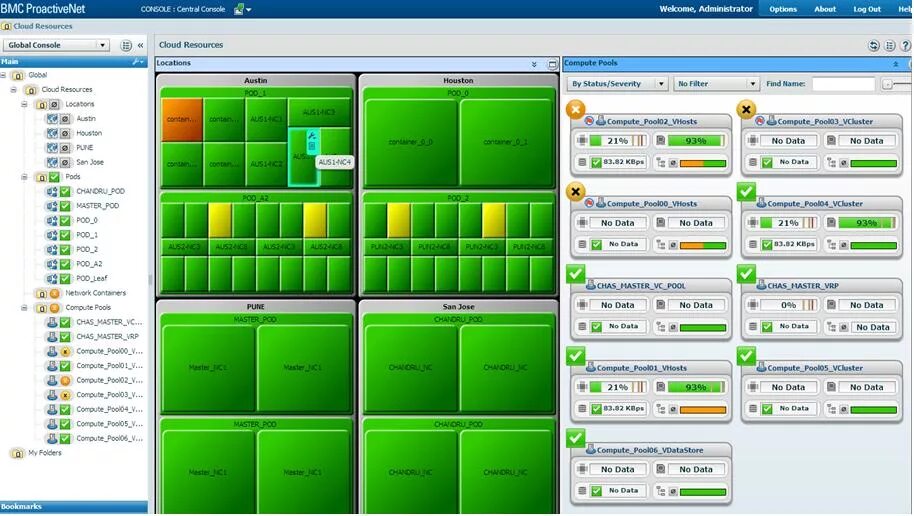Click the 21% CPU bar in Compute_Pool02_VHosts
Viewport: 914px width, 516px height.
pos(618,141)
